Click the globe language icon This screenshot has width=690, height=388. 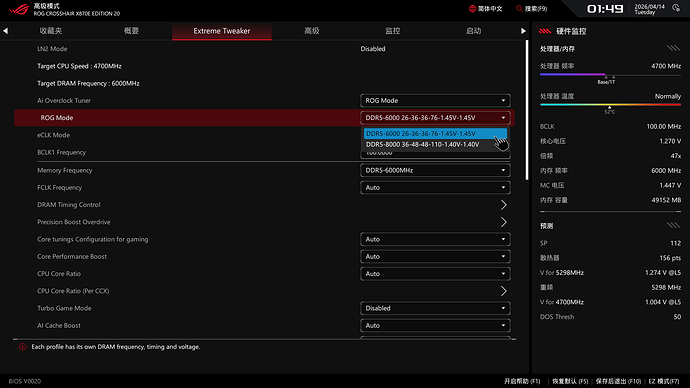[x=472, y=9]
